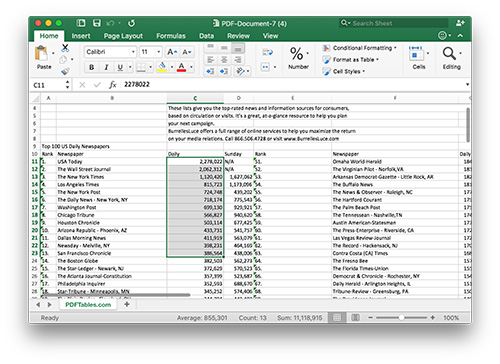The width and height of the screenshot is (500, 364).
Task: Click the zoom slider handle
Action: pyautogui.click(x=402, y=318)
